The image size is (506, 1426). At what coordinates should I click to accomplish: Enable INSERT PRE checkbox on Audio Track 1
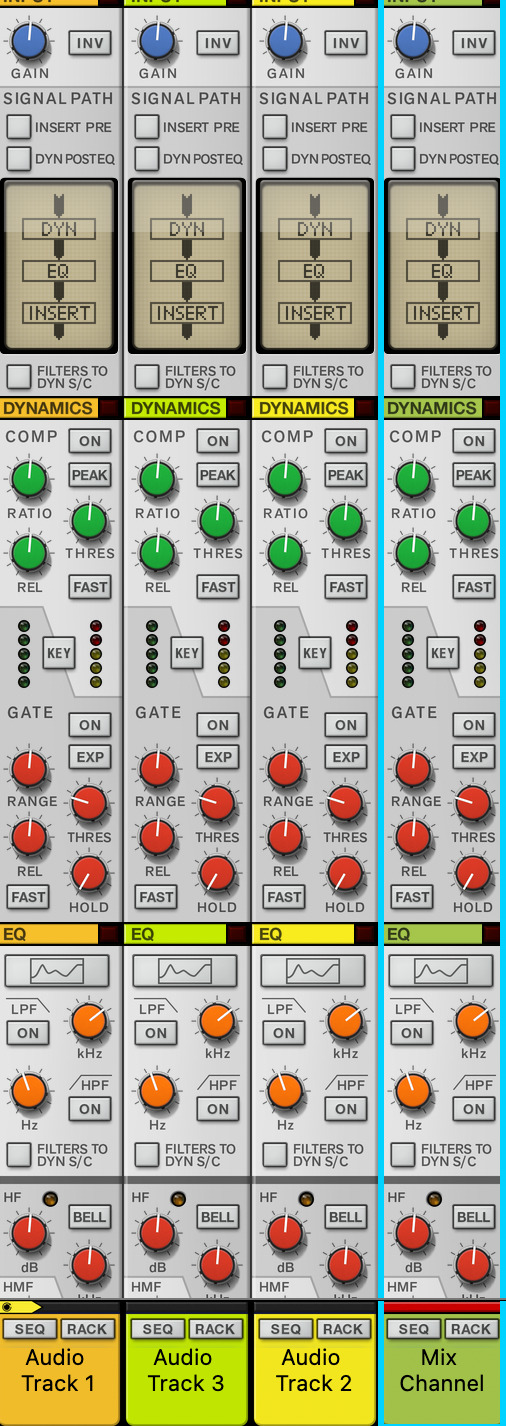coord(19,127)
